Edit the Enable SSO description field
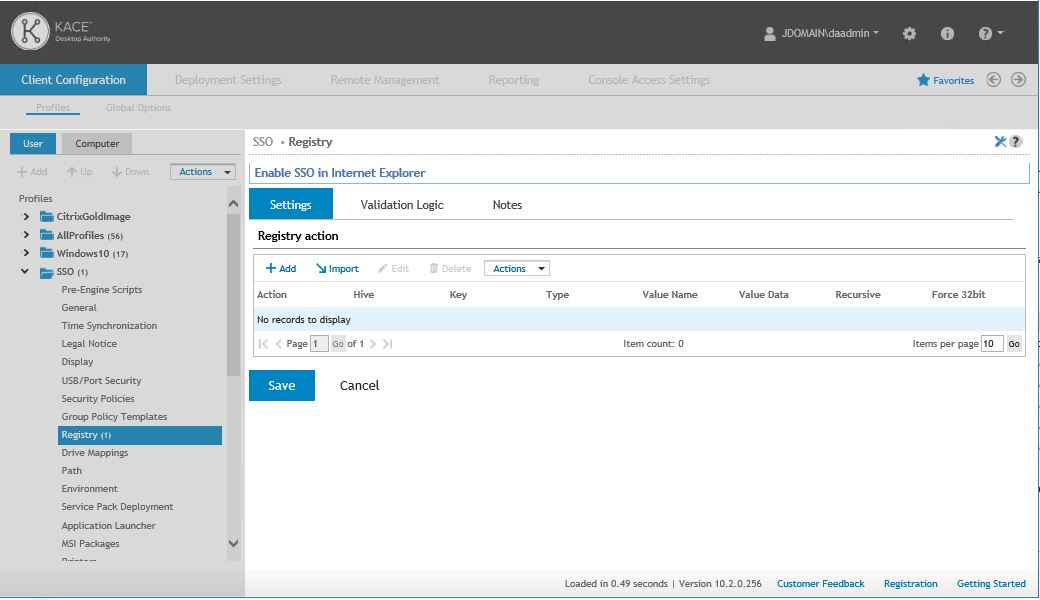This screenshot has width=1040, height=600. [639, 172]
